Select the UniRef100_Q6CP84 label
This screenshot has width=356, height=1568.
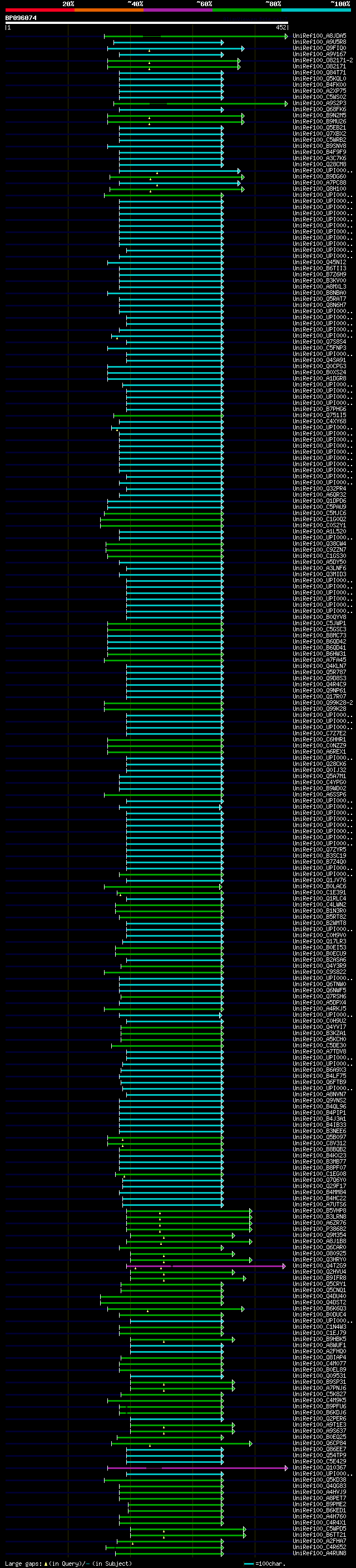click(x=319, y=1443)
